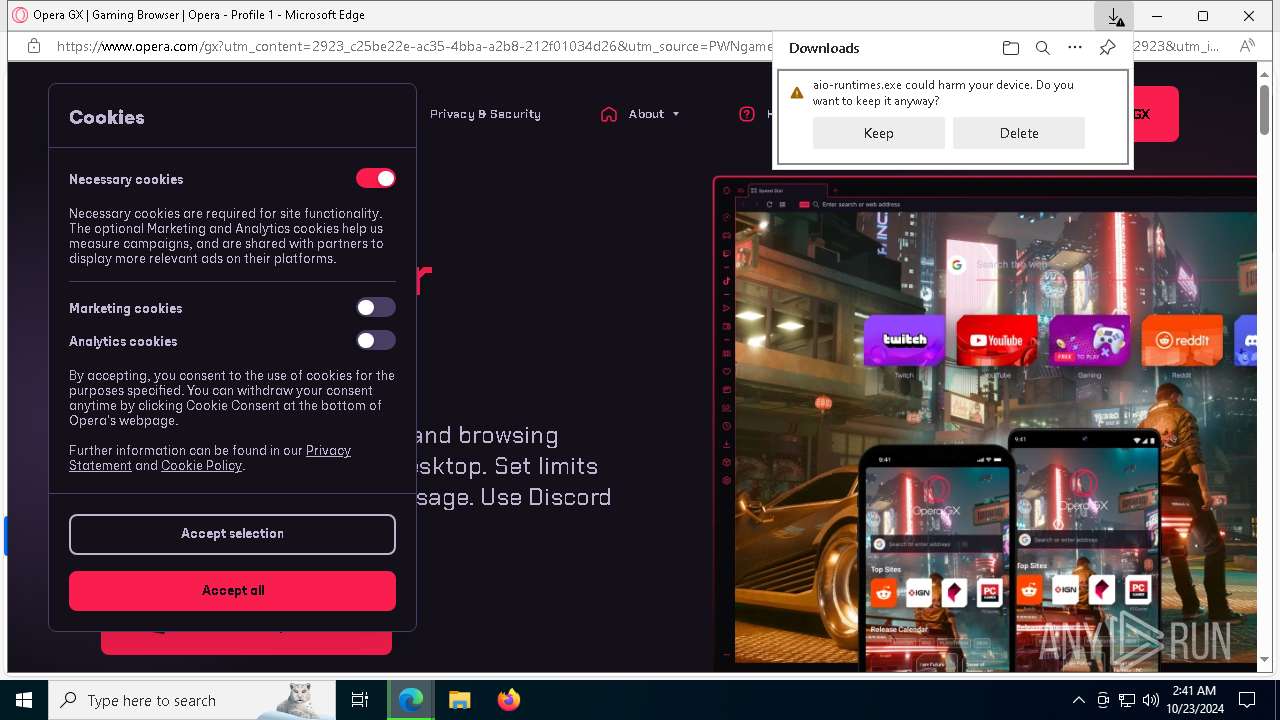Click the Help question mark icon in nav
This screenshot has width=1280, height=720.
click(747, 114)
